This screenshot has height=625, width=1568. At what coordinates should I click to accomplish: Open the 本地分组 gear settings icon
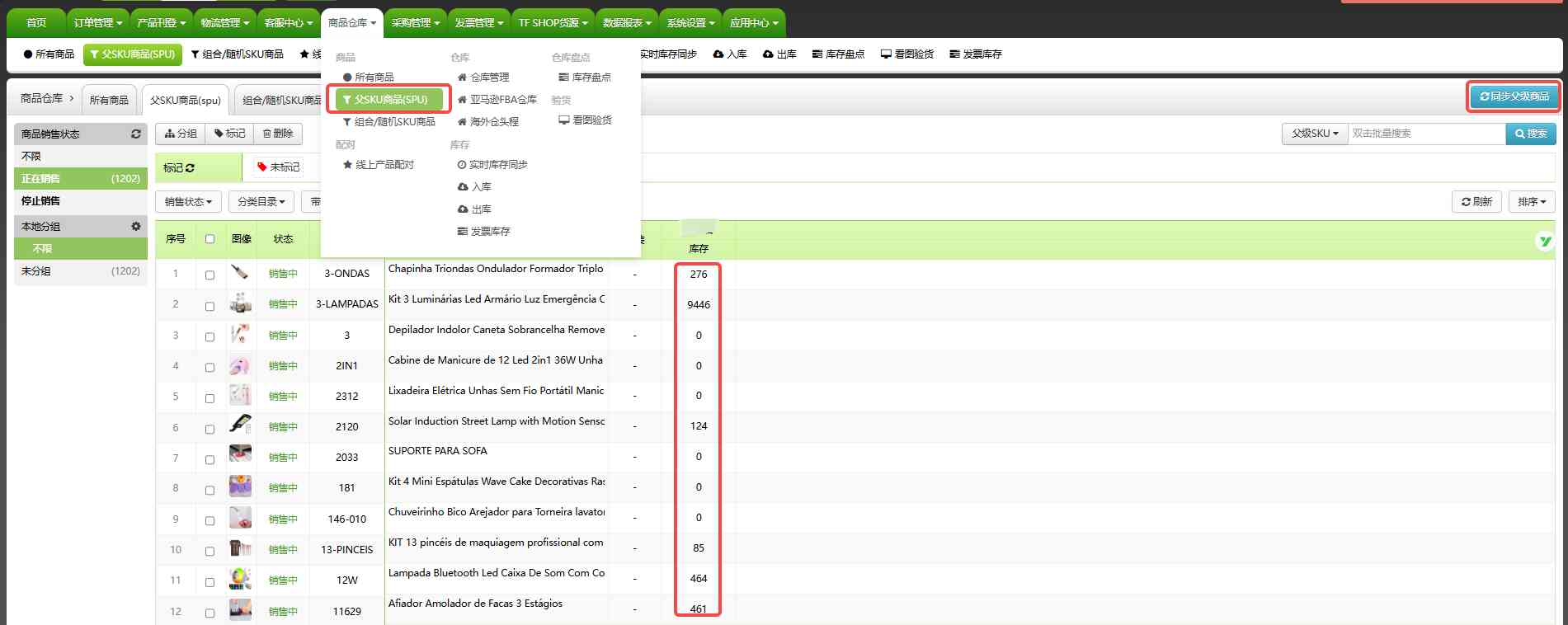[136, 226]
